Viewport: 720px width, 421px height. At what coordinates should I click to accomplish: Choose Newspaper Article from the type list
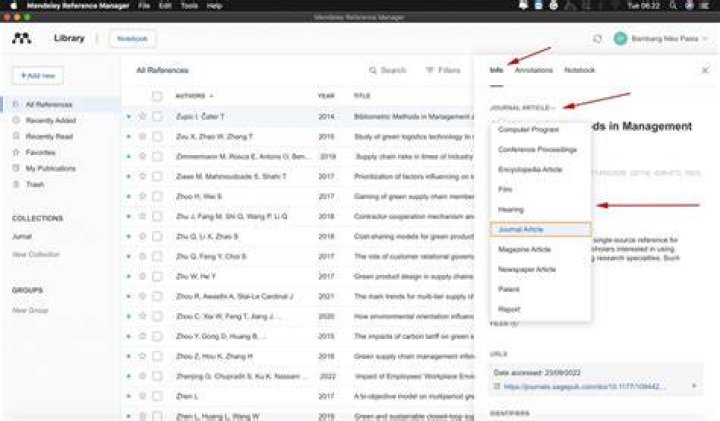point(527,269)
